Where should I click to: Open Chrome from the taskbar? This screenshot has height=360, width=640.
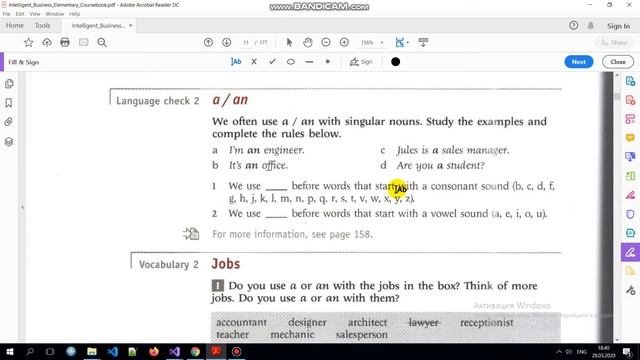pyautogui.click(x=195, y=351)
